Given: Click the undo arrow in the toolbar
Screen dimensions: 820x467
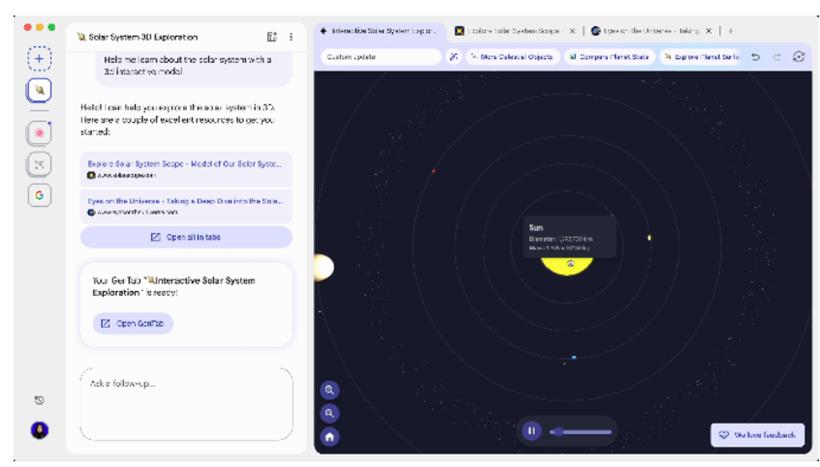Looking at the screenshot, I should pos(757,58).
